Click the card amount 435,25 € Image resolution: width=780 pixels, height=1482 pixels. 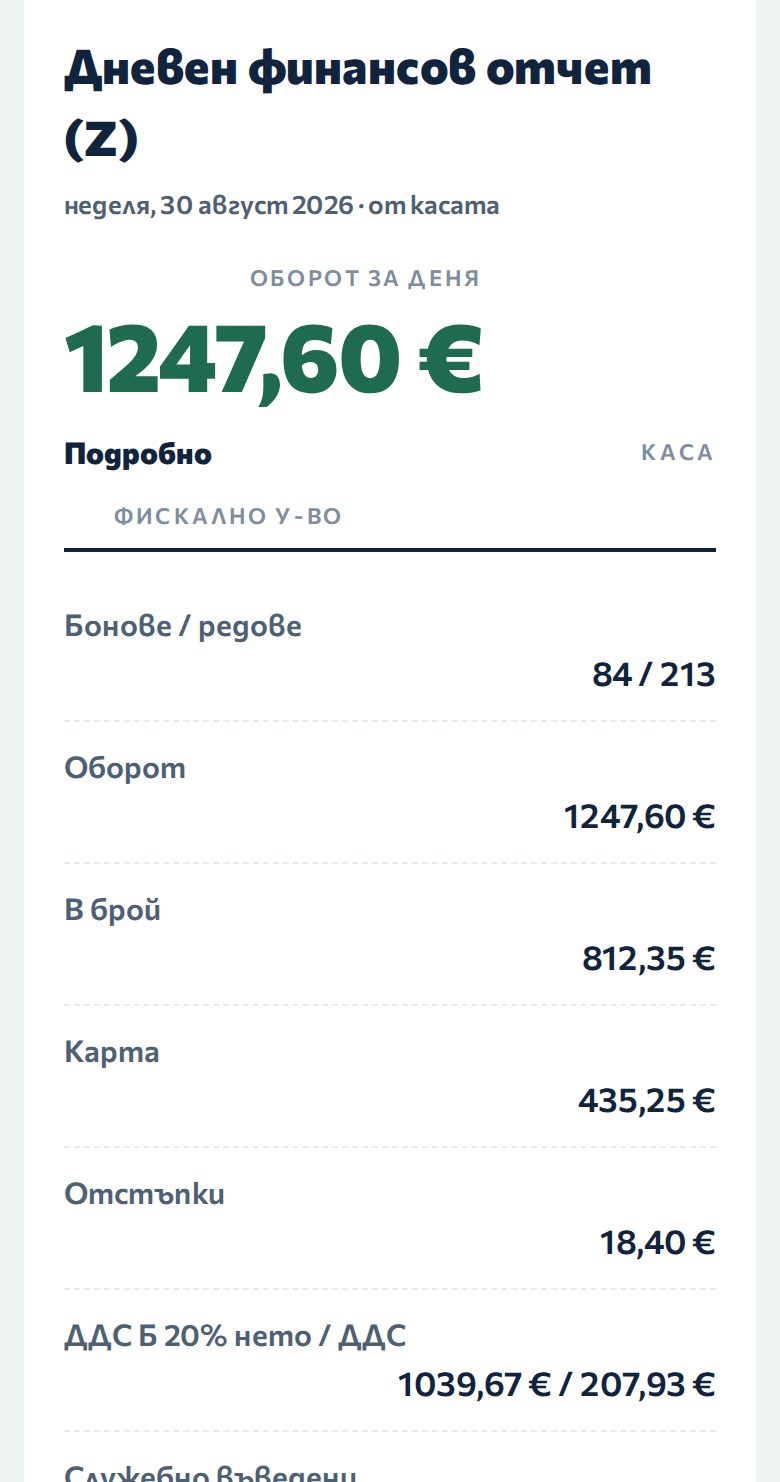click(647, 1101)
